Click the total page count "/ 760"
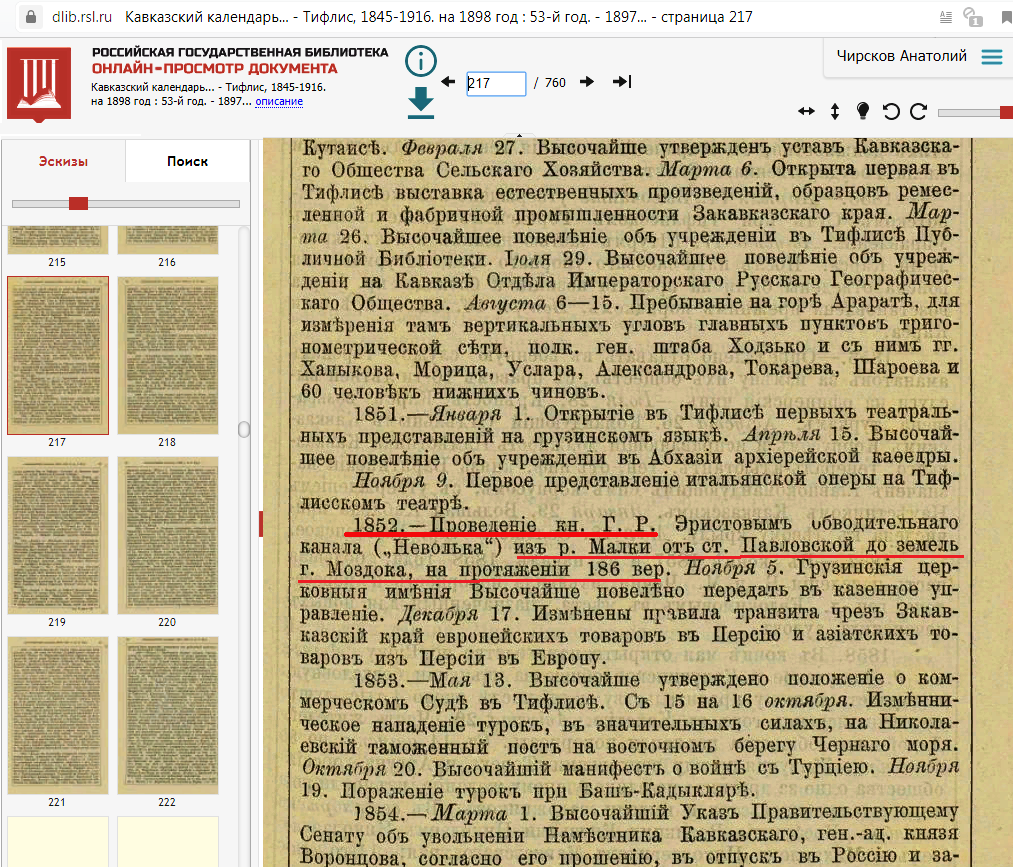1013x867 pixels. tap(550, 83)
